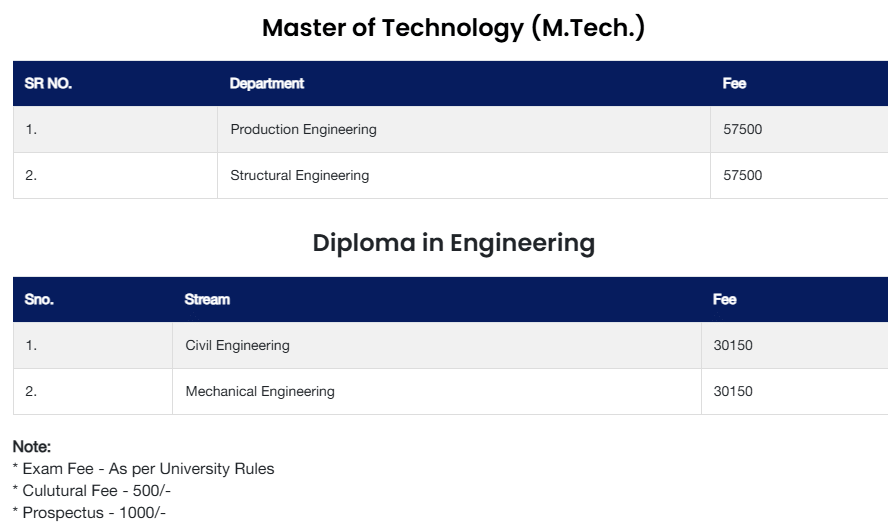Click the 30150 fee for Mechanical Engineering
This screenshot has width=888, height=530.
click(x=733, y=392)
